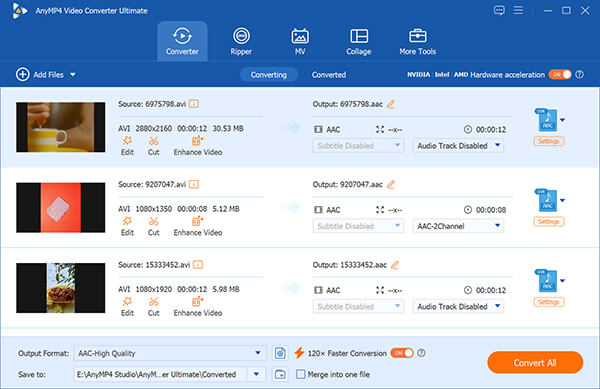The width and height of the screenshot is (600, 389).
Task: Open the Converter tab
Action: [182, 41]
